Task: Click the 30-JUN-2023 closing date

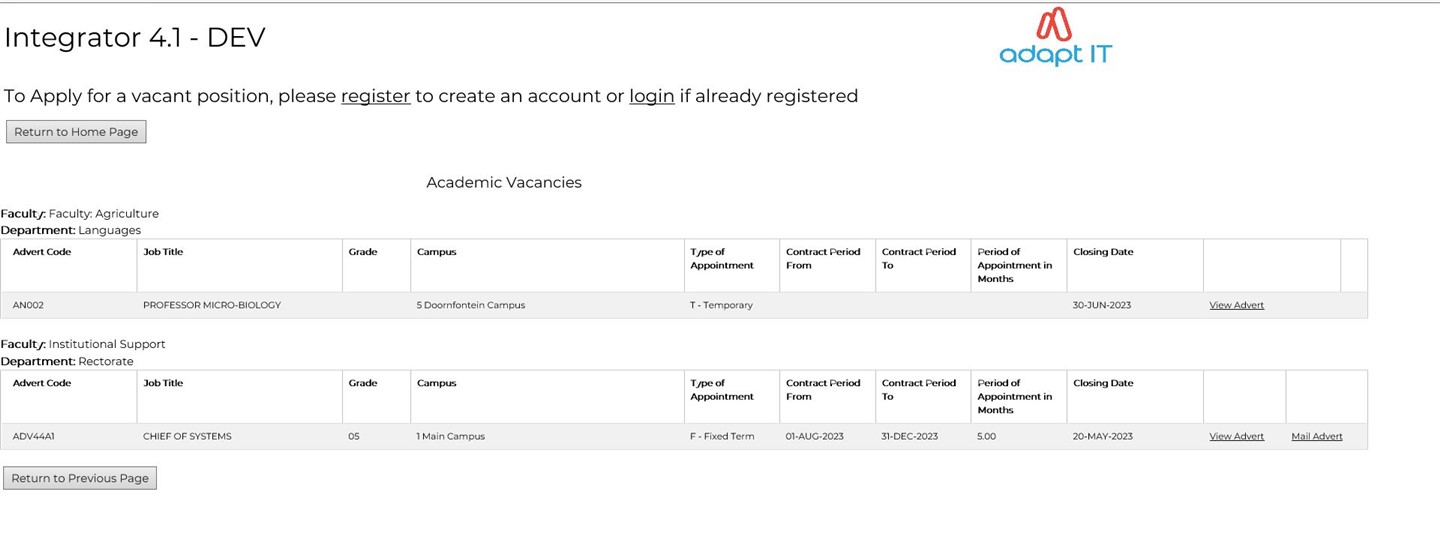Action: click(x=1101, y=305)
